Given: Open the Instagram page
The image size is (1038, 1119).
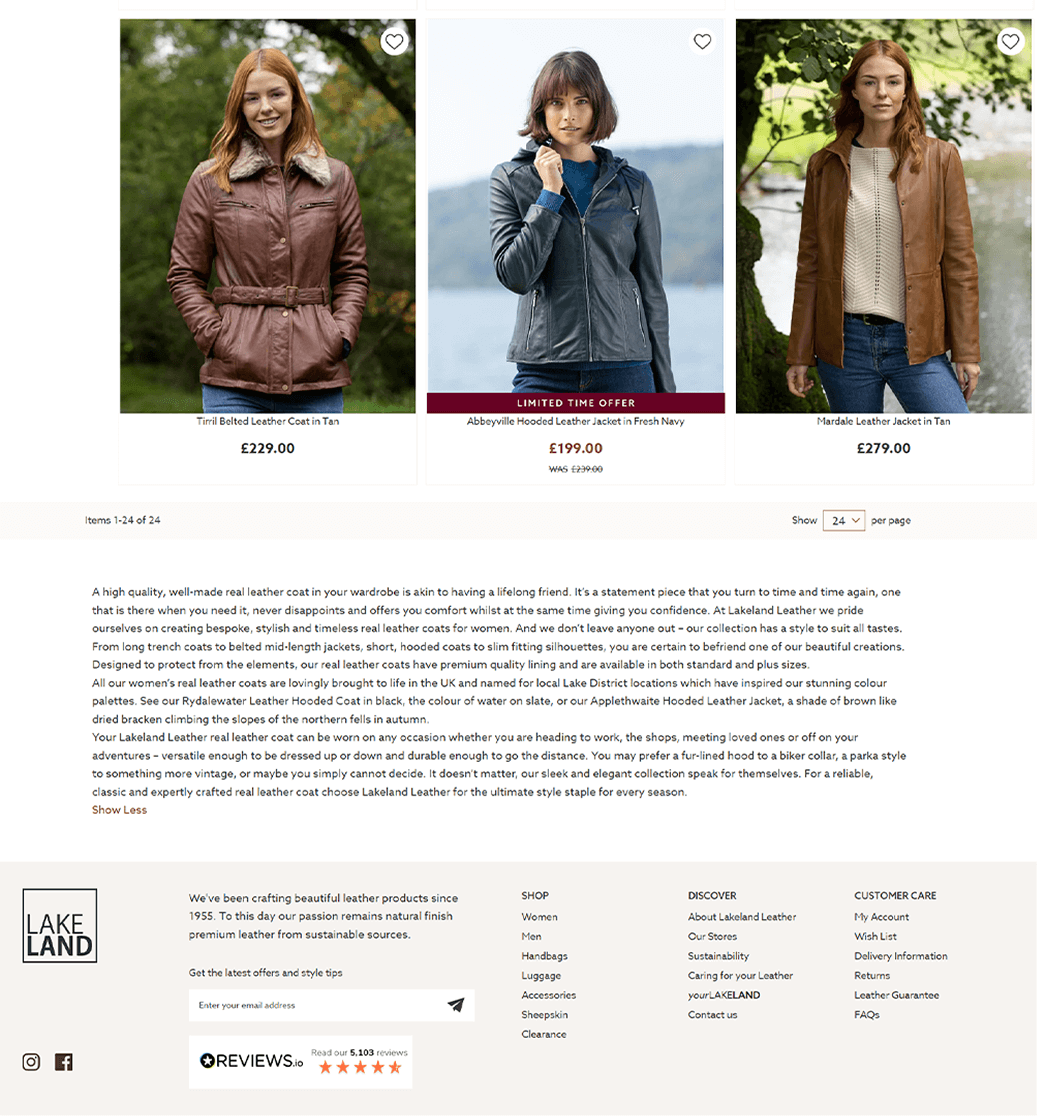Looking at the screenshot, I should (31, 1062).
